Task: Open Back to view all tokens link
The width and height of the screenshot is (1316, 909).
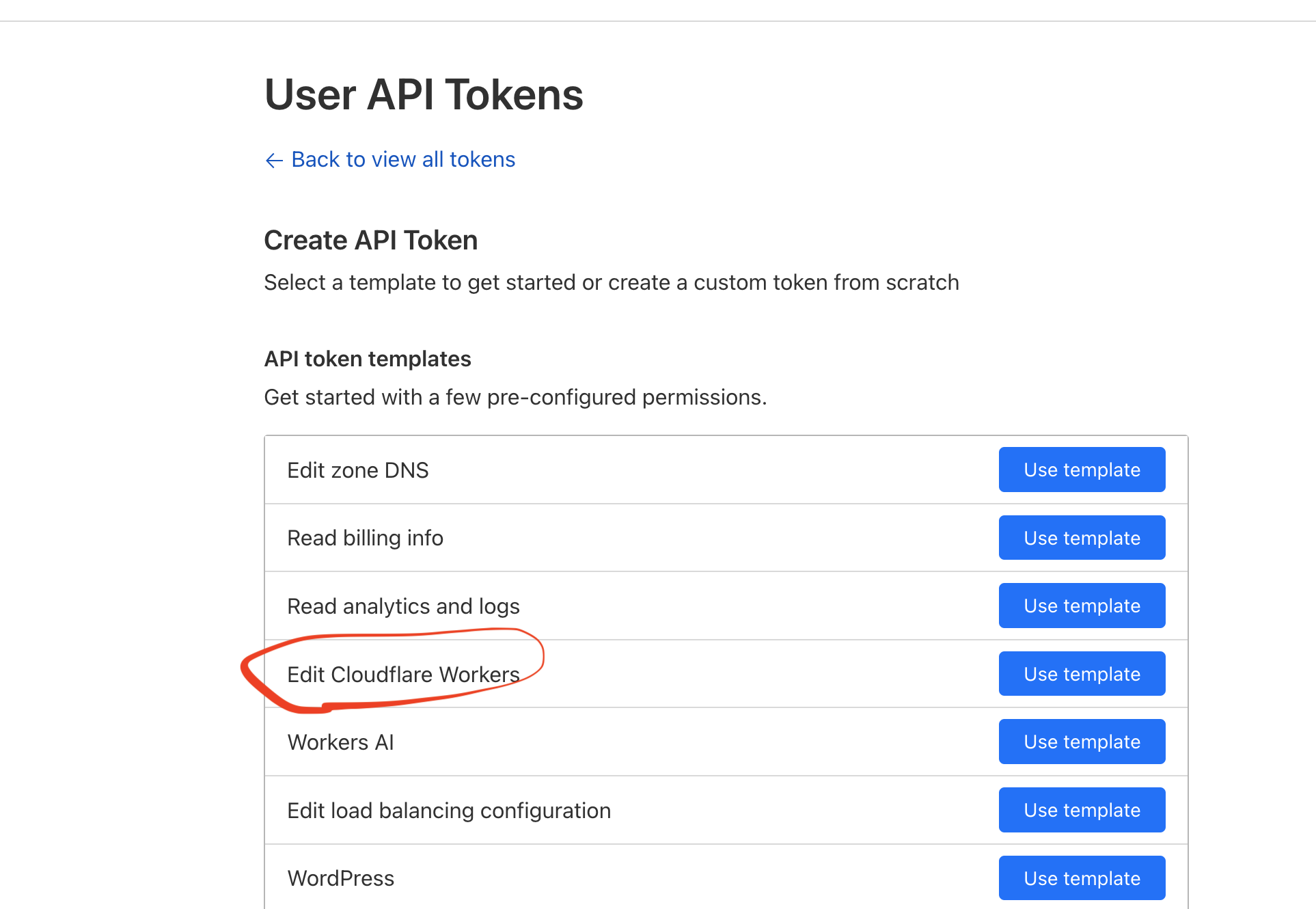Action: tap(402, 160)
